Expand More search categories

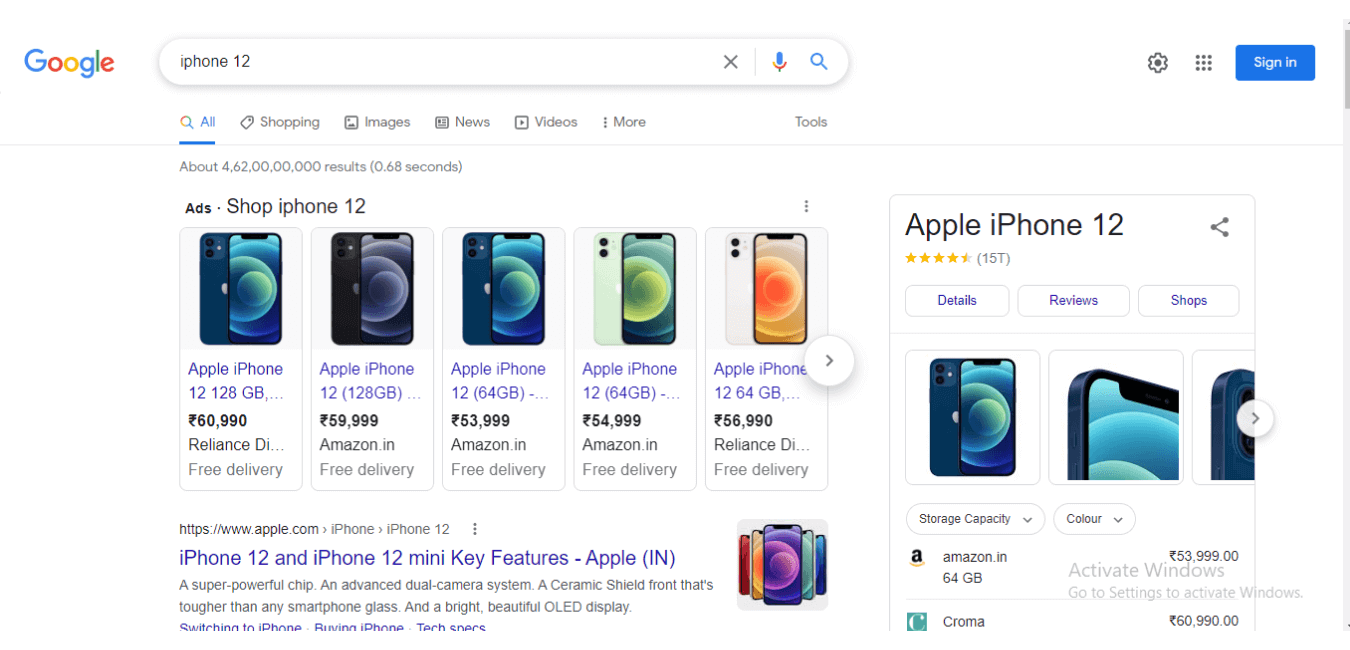pyautogui.click(x=623, y=121)
